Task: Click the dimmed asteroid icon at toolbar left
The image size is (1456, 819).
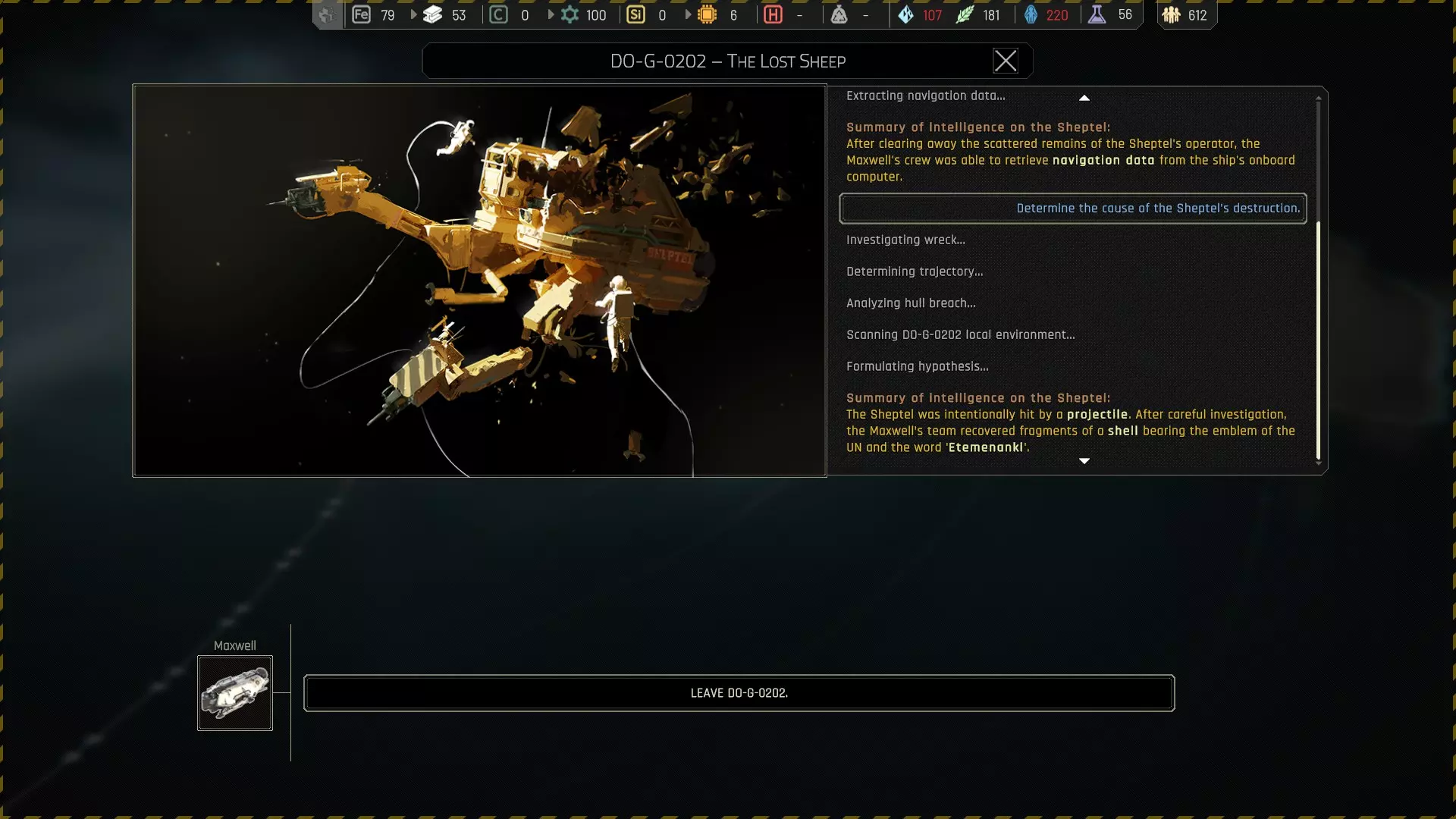Action: pos(327,15)
